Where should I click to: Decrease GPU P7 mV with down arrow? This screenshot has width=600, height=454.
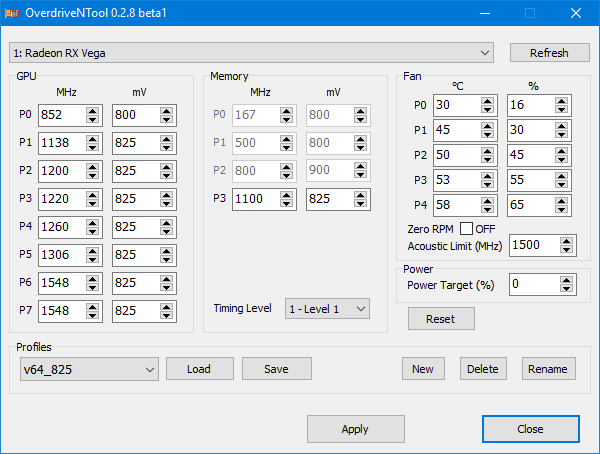click(x=166, y=315)
